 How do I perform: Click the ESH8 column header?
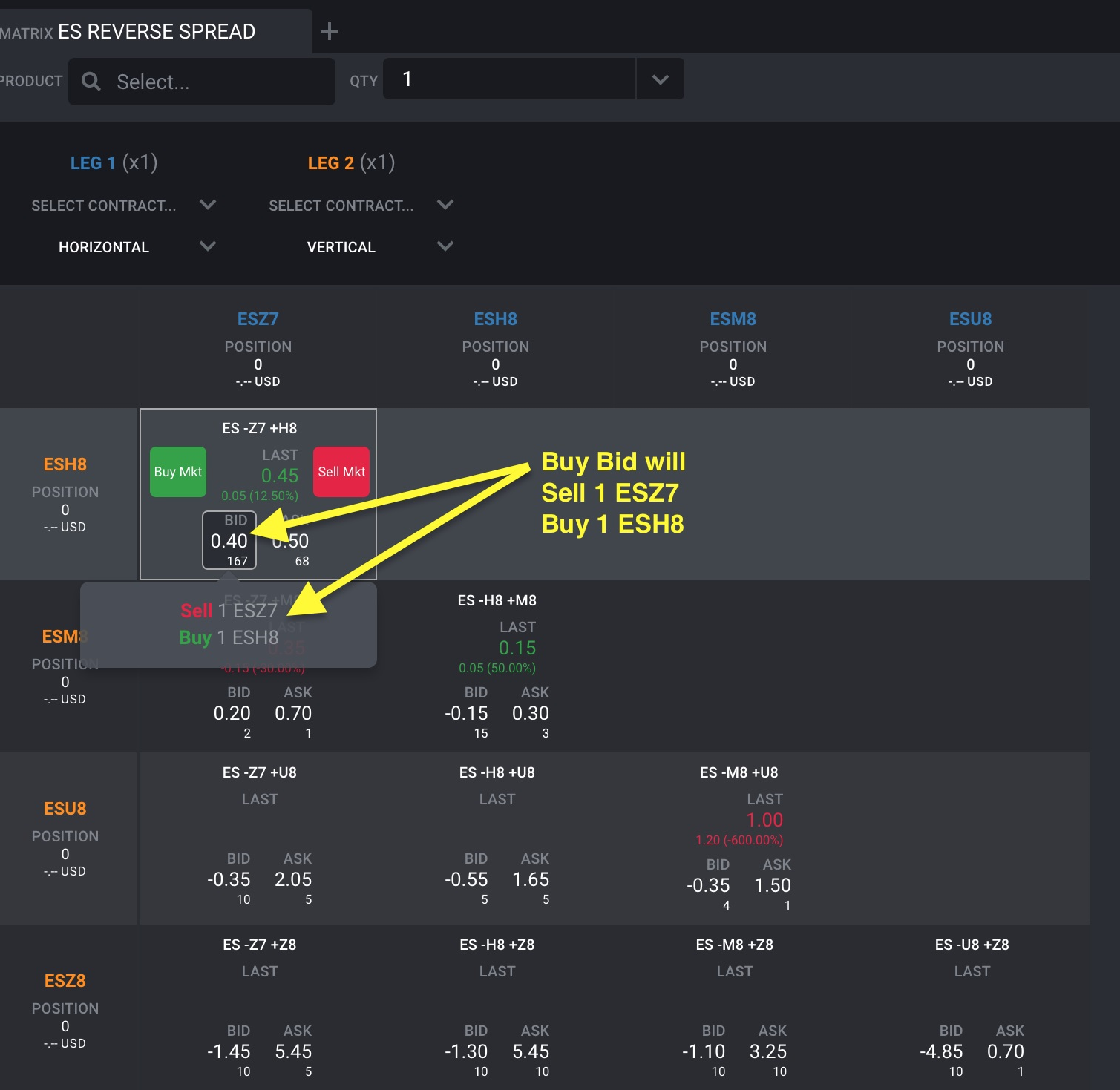(x=495, y=319)
